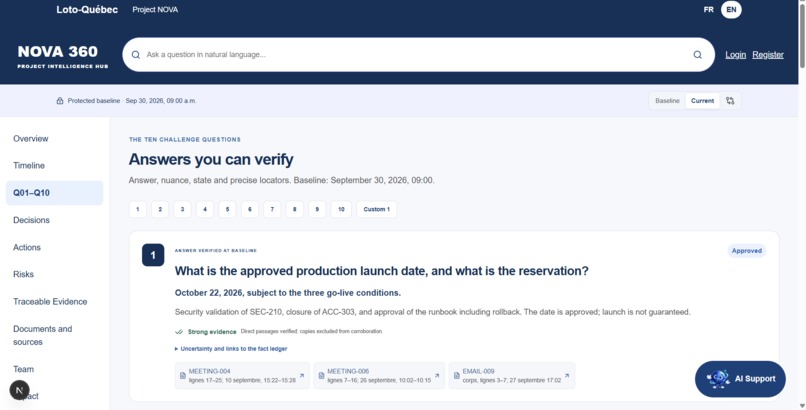Click the "Answers you can verify" heading
This screenshot has width=806, height=410.
[x=211, y=159]
